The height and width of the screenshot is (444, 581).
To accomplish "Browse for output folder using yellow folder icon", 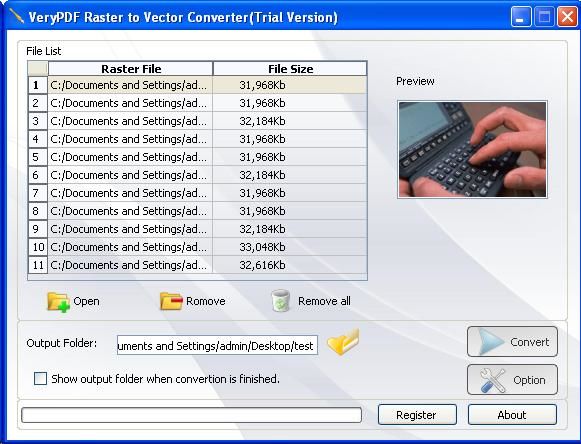I will [343, 342].
